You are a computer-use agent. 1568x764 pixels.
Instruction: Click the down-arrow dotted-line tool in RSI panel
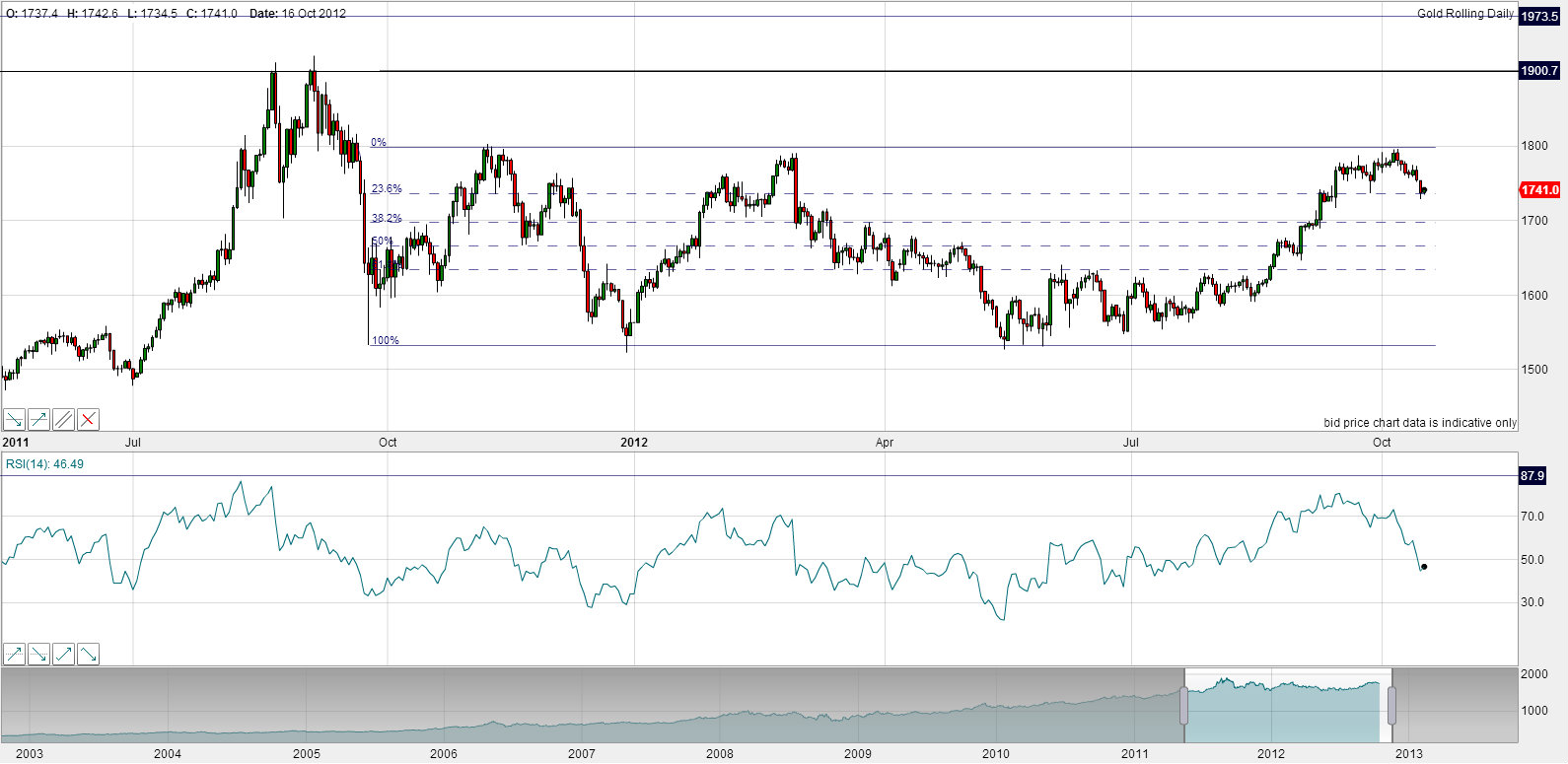pos(38,654)
